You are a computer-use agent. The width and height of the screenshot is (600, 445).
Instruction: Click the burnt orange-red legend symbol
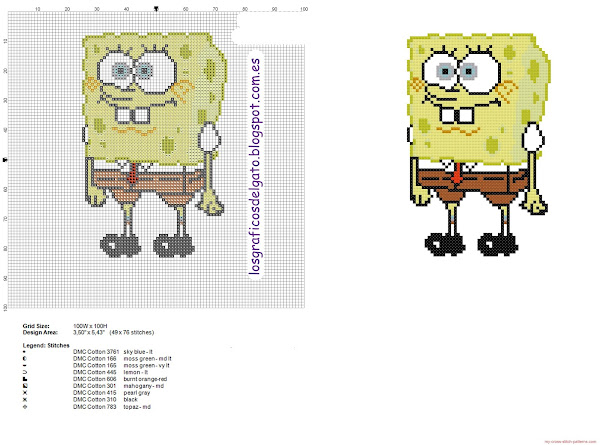(x=25, y=379)
